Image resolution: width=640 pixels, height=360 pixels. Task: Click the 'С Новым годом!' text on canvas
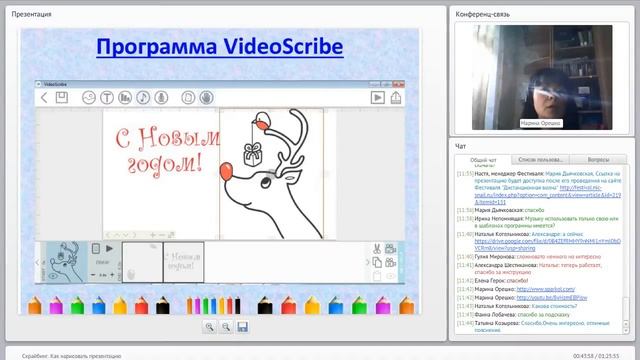[x=167, y=152]
